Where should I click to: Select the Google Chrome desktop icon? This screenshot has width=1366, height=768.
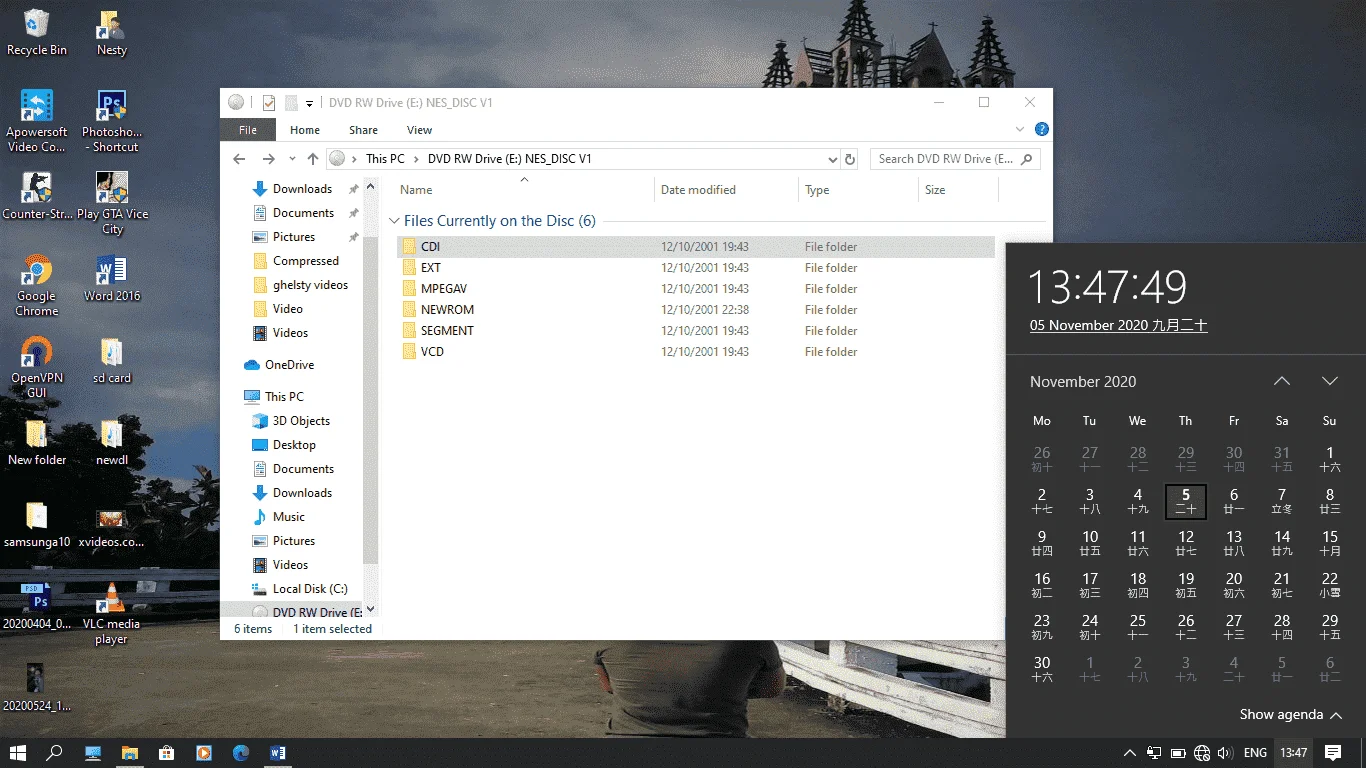click(37, 285)
